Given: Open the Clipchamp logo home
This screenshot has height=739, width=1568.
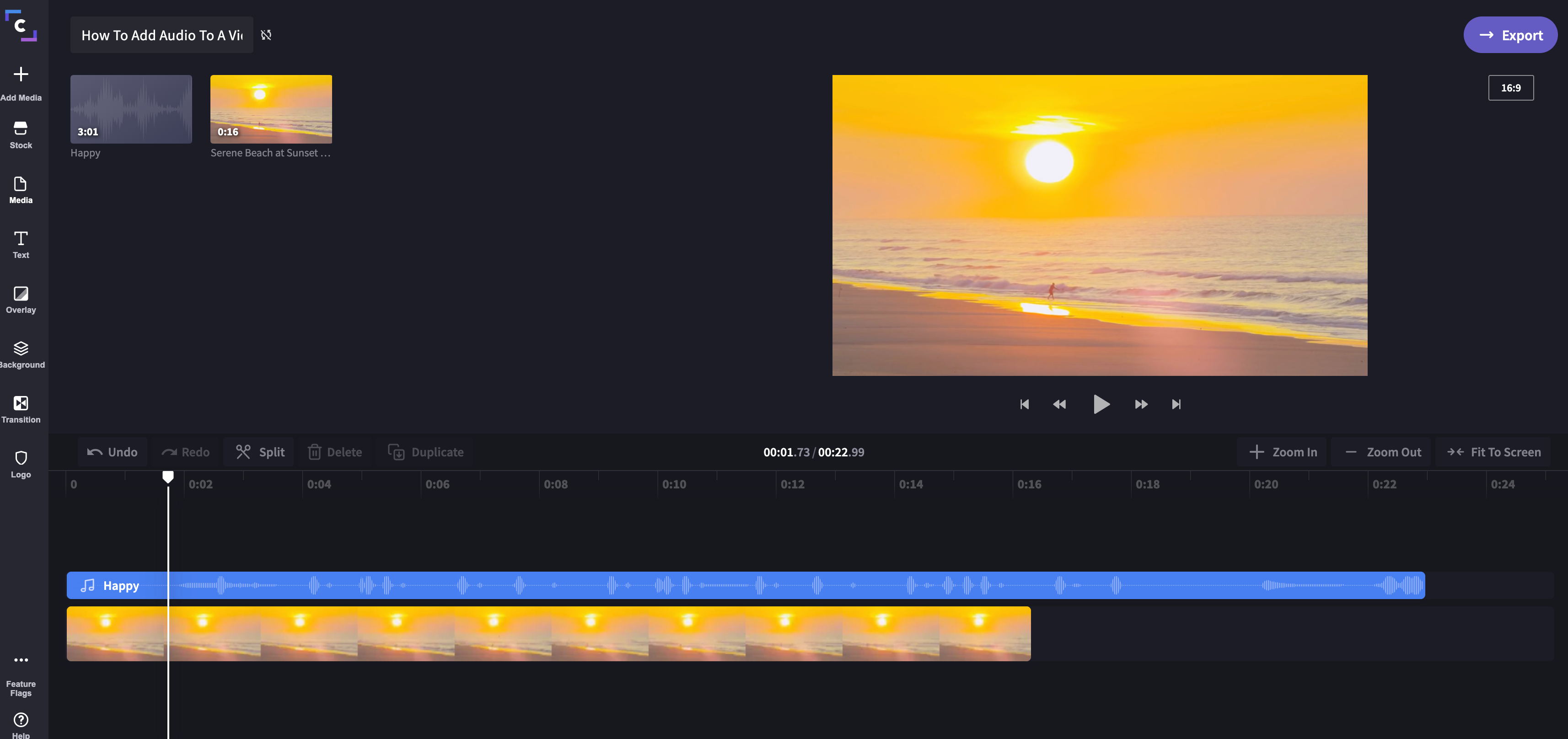Looking at the screenshot, I should [x=21, y=26].
